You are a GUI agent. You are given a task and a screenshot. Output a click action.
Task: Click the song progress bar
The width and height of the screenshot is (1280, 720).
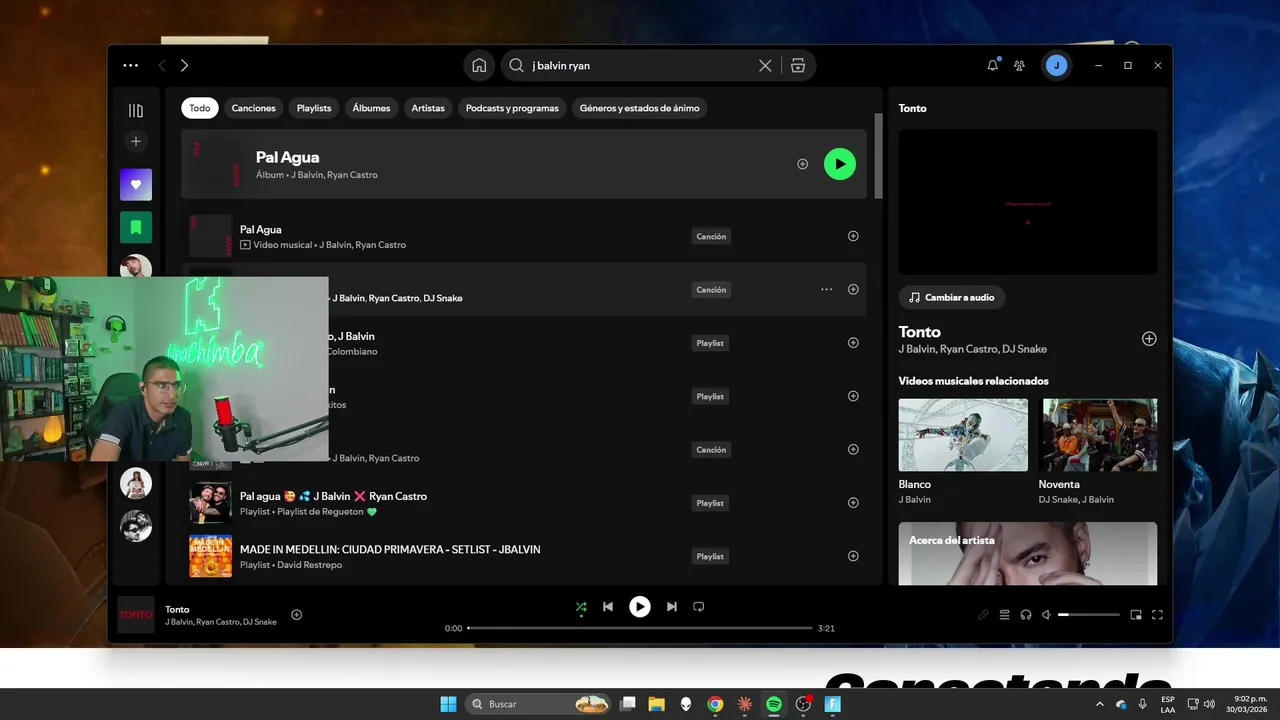tap(640, 628)
